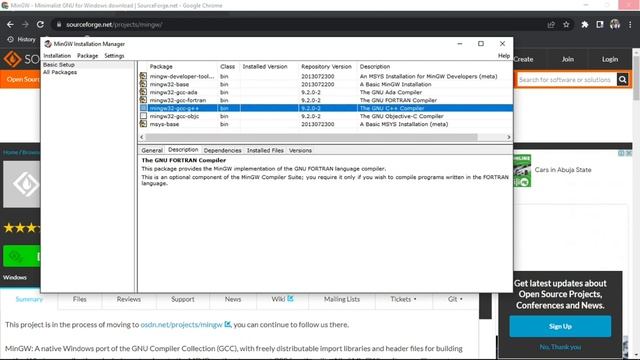View site information padlock icon
Viewport: 640px width, 360px height.
(59, 24)
